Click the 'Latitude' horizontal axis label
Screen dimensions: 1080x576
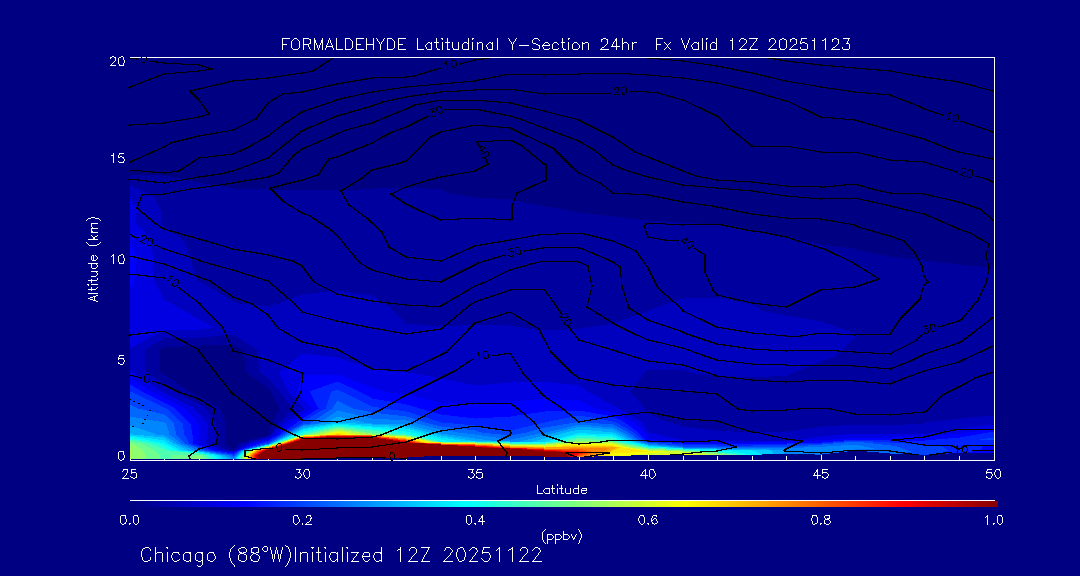coord(561,490)
